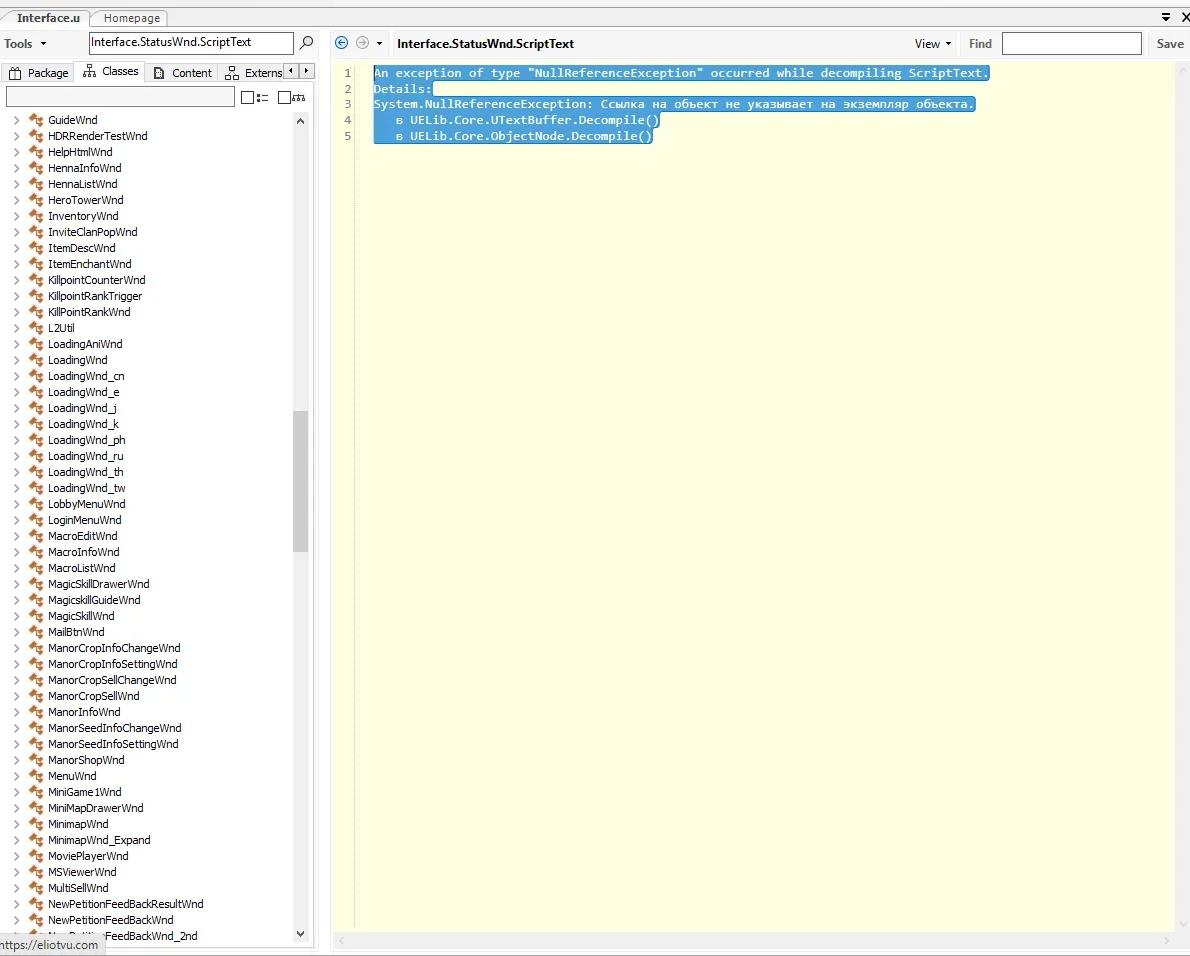Switch to the Package tab

(x=40, y=72)
